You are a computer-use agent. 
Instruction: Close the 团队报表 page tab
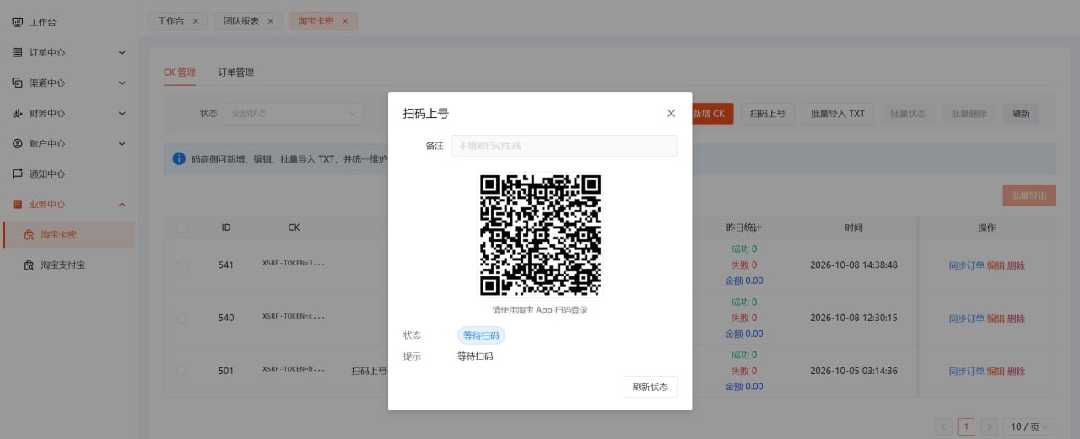pyautogui.click(x=270, y=21)
